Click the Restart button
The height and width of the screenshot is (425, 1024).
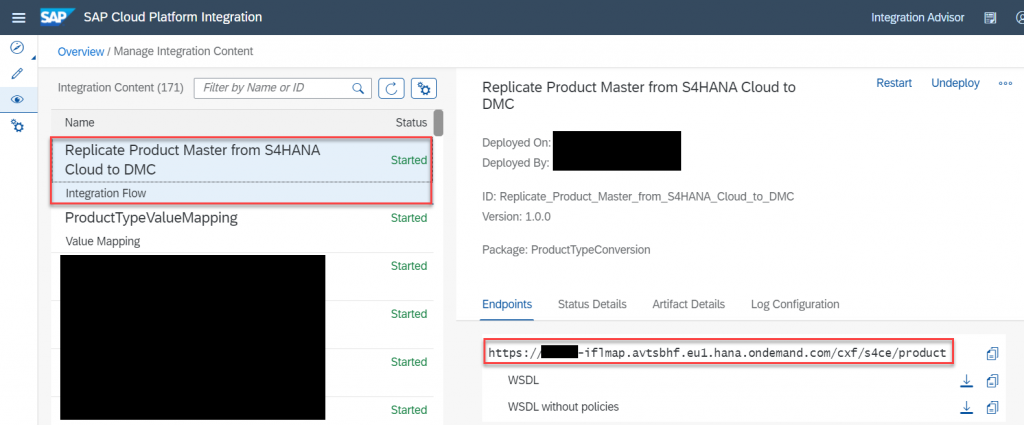(x=894, y=84)
